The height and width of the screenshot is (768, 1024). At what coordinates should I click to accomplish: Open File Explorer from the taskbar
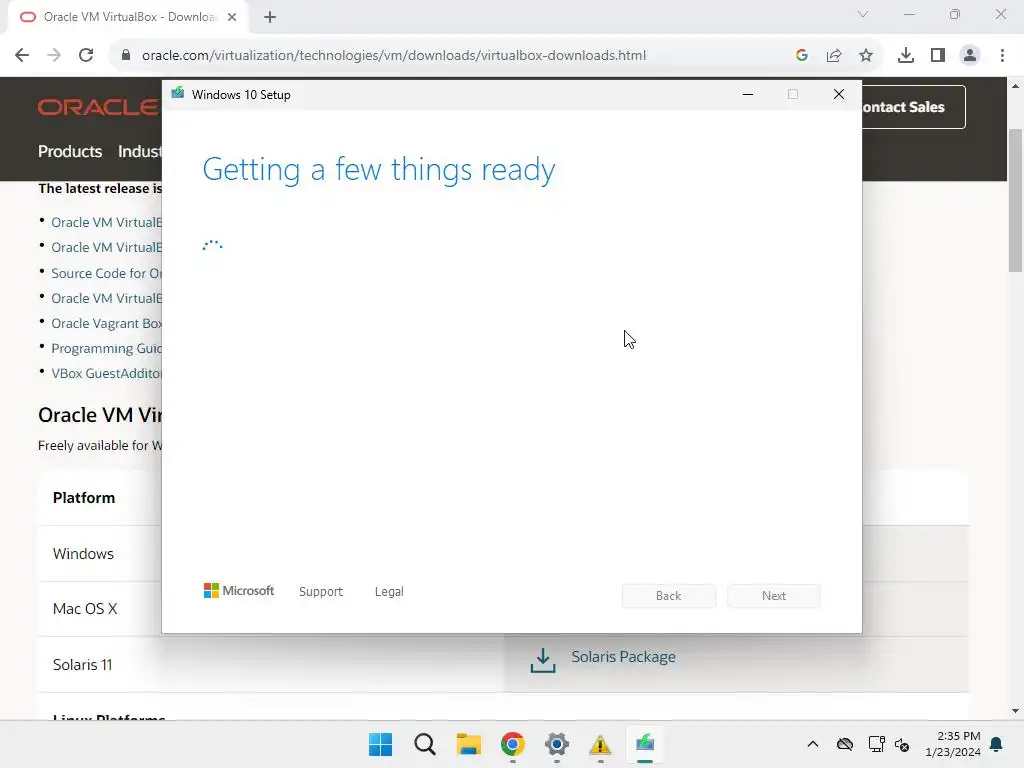tap(468, 744)
